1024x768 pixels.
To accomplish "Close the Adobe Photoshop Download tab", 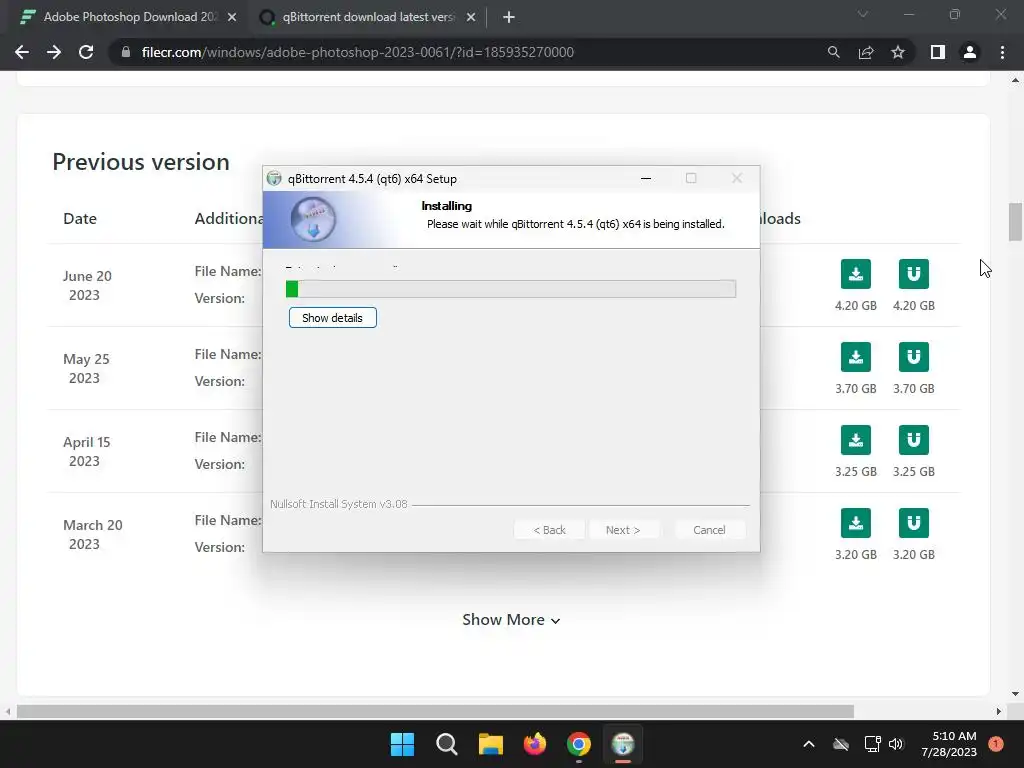I will (x=232, y=17).
